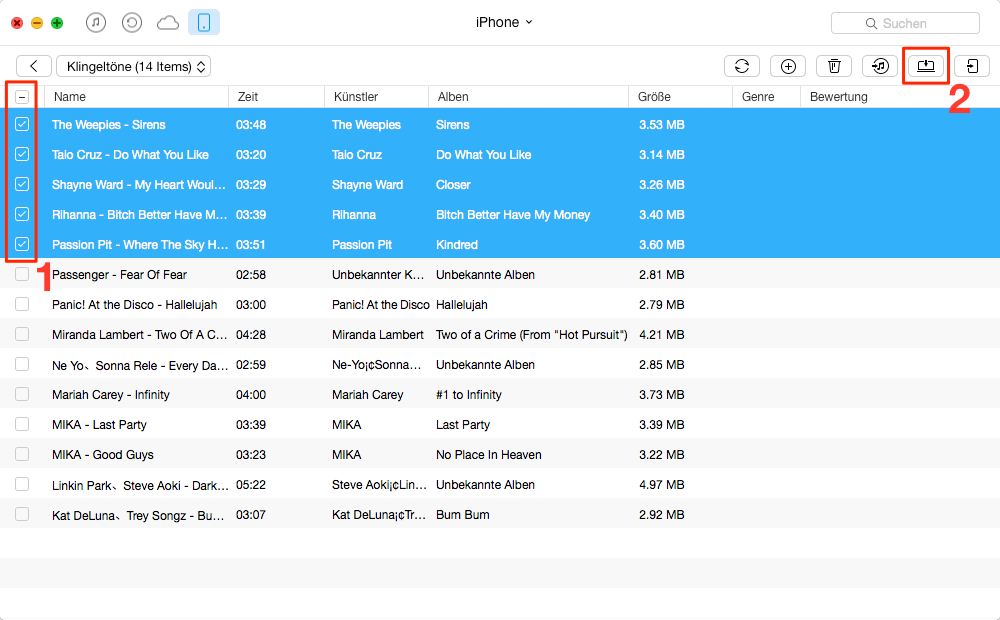Viewport: 1000px width, 620px height.
Task: Delete selected items with the trash icon
Action: point(834,66)
